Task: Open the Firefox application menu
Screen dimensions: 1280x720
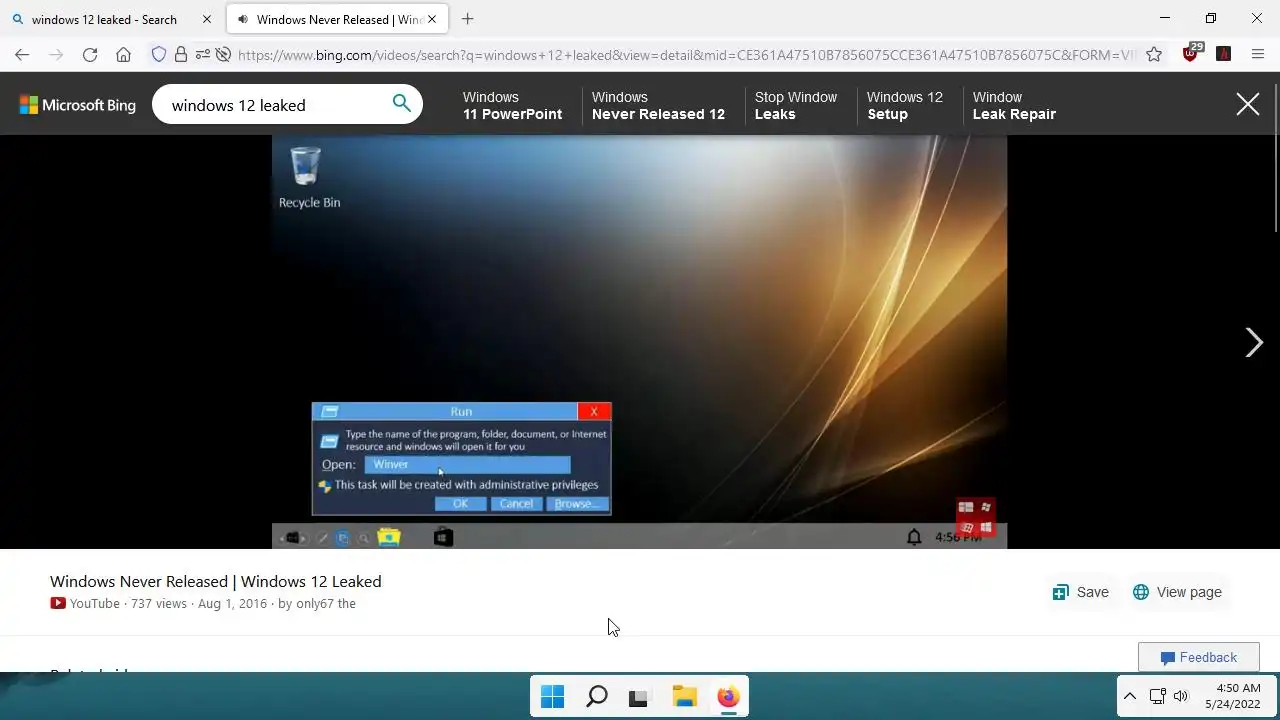Action: pyautogui.click(x=1258, y=55)
